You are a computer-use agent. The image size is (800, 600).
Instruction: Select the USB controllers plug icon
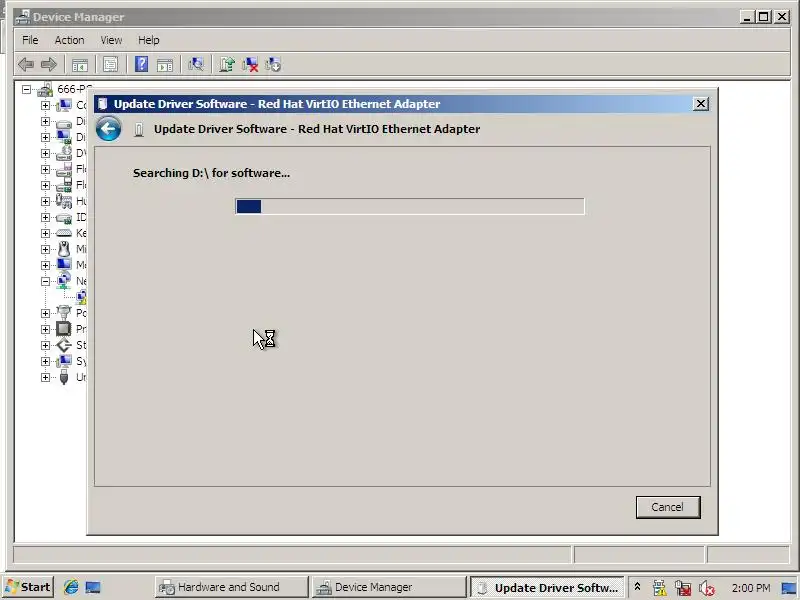(x=64, y=377)
